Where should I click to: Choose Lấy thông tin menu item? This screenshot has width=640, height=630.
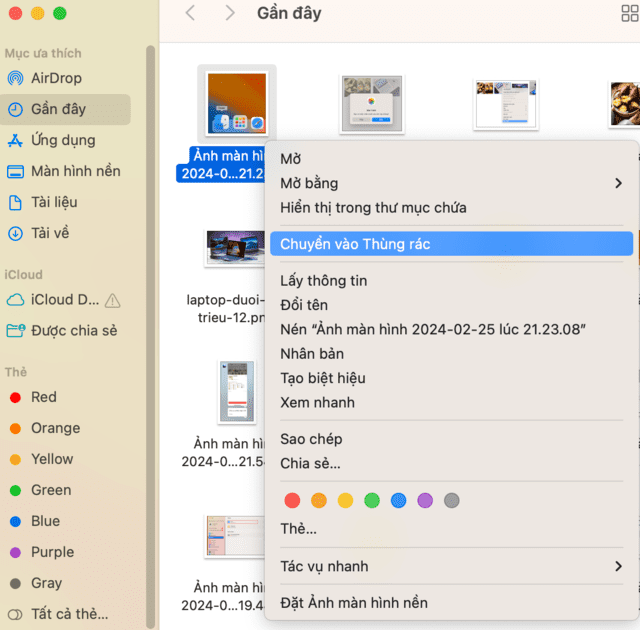pyautogui.click(x=451, y=281)
